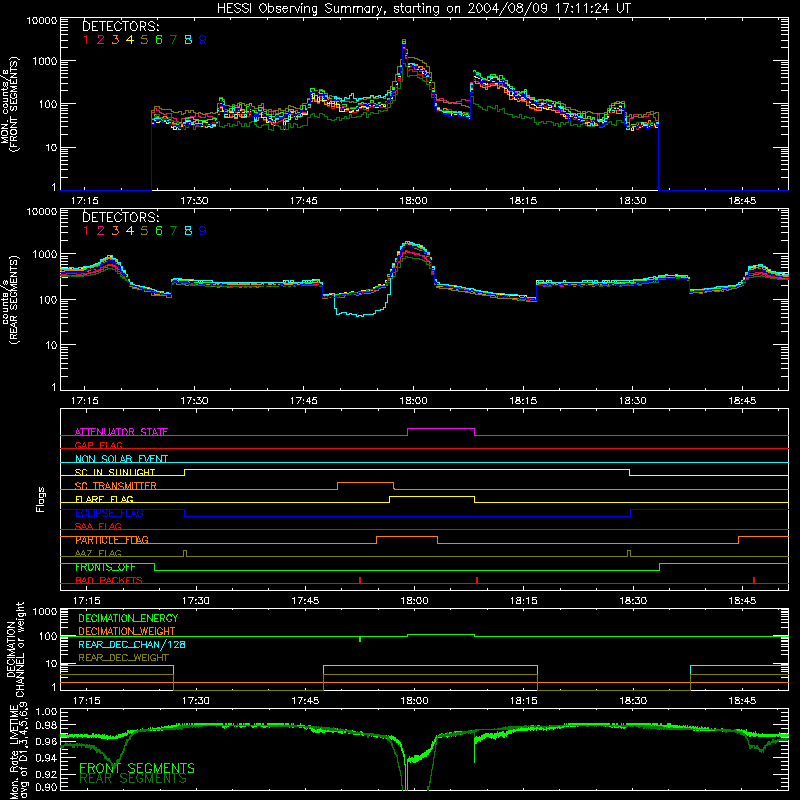
Task: Click the FRONTS_OFF flag label
Action: (x=105, y=567)
